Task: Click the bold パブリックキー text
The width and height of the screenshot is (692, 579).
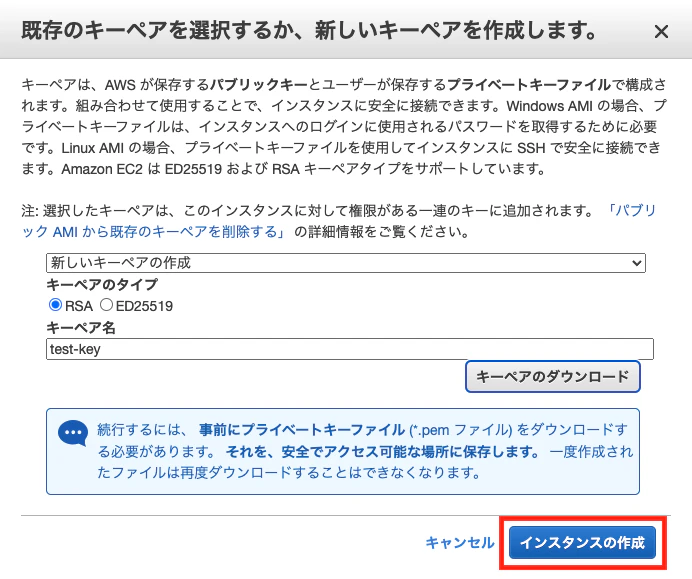Action: click(x=259, y=84)
